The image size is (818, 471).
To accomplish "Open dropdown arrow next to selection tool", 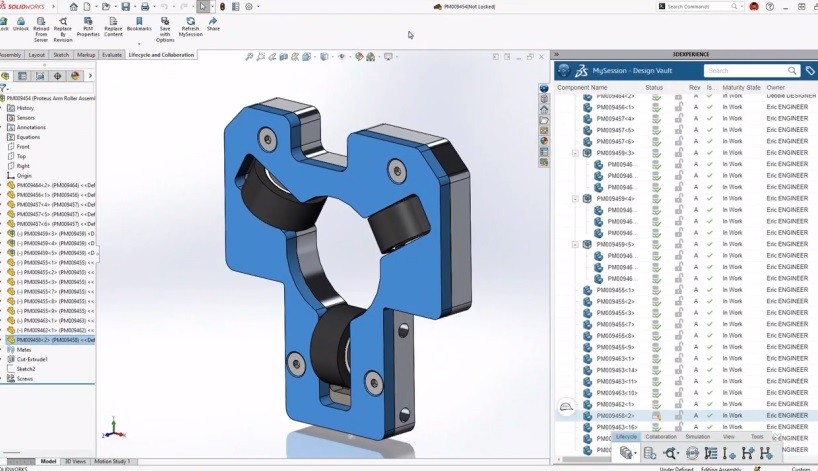I will coord(212,7).
